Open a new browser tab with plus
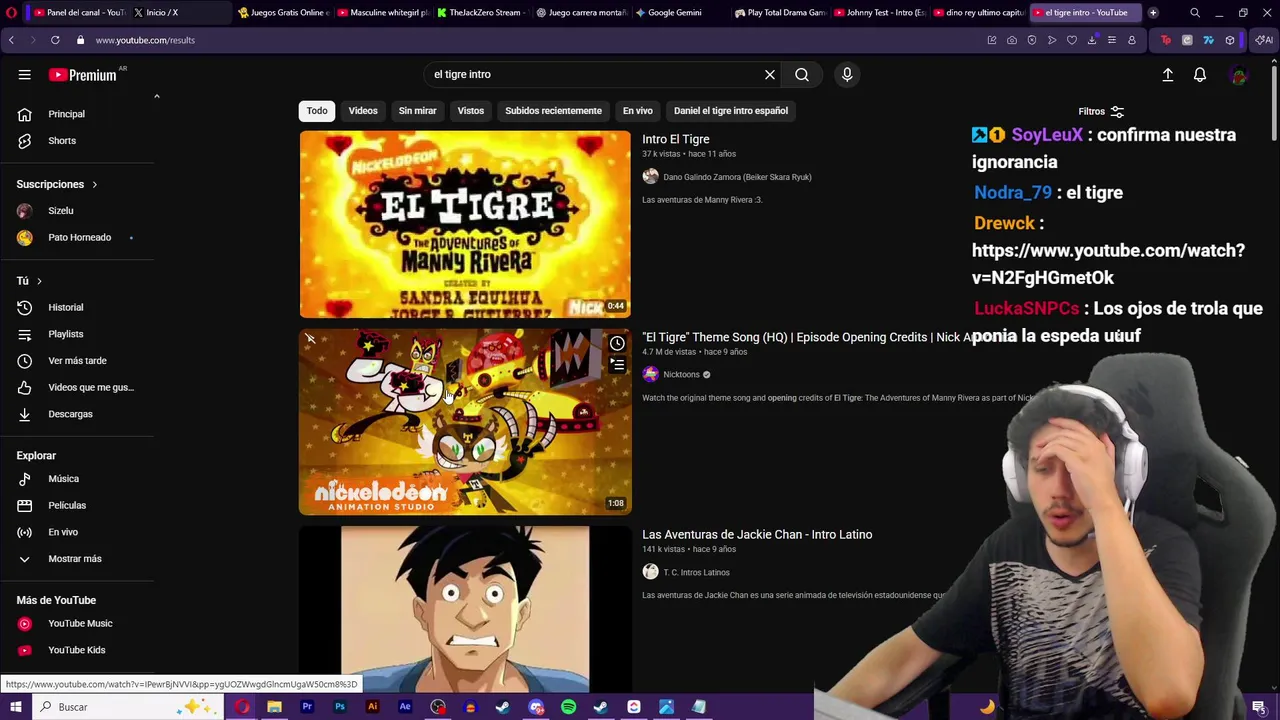 pos(1153,13)
